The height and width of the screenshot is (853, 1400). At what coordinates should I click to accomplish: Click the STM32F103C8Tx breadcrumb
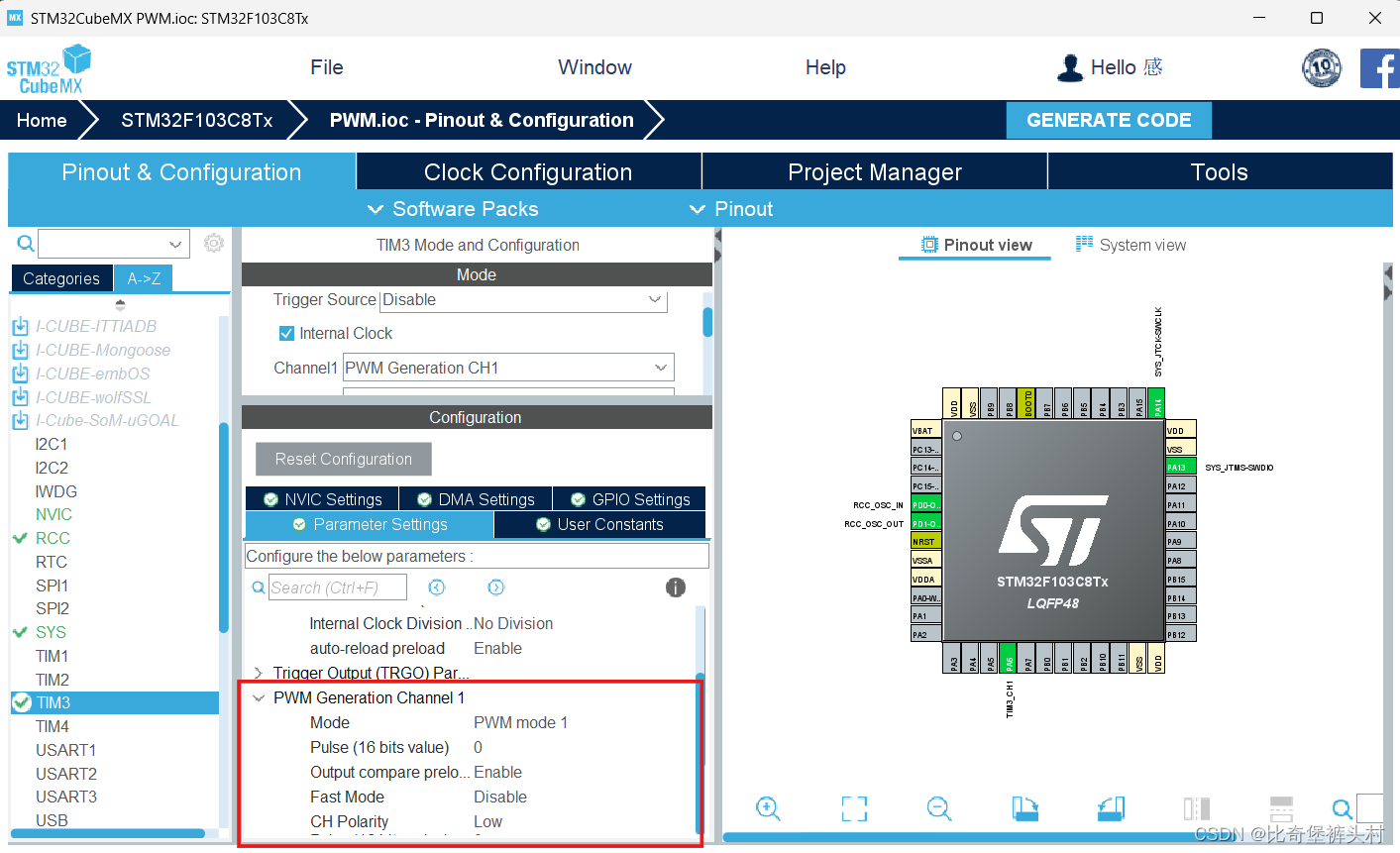pos(197,120)
